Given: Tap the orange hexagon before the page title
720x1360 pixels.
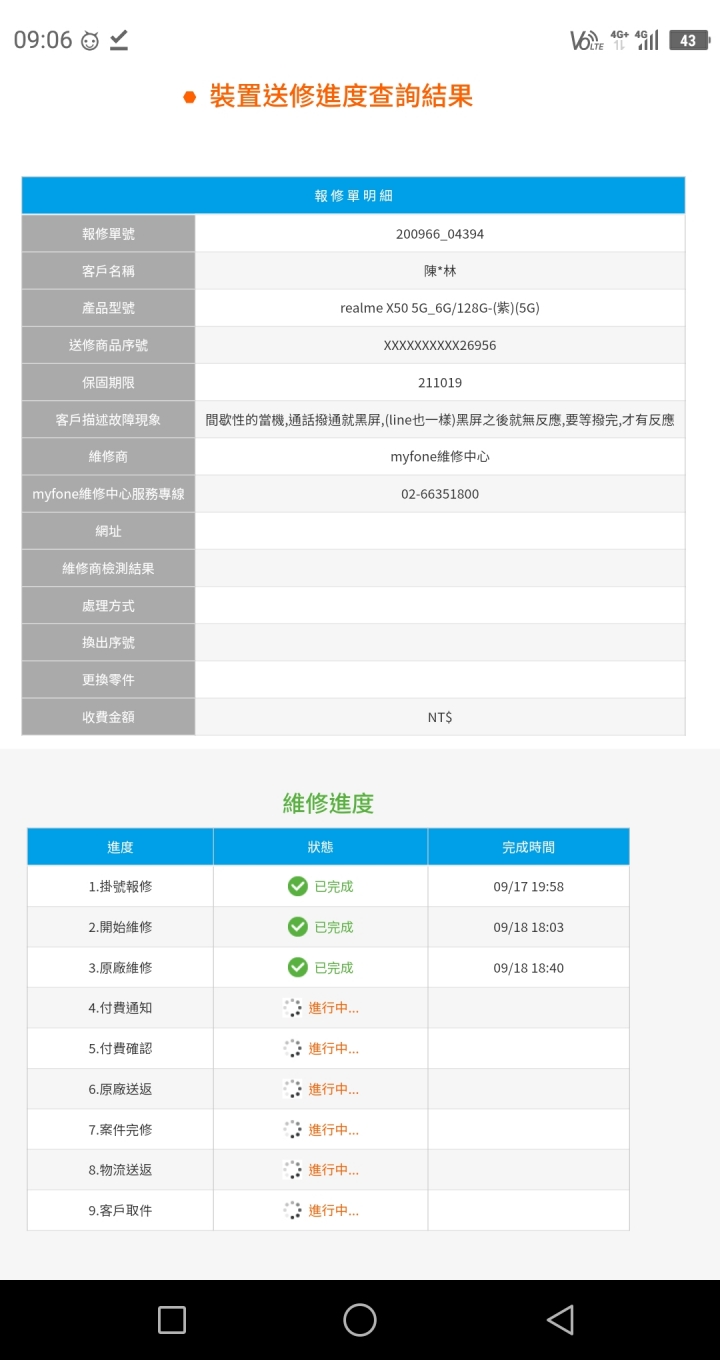Looking at the screenshot, I should click(x=189, y=97).
